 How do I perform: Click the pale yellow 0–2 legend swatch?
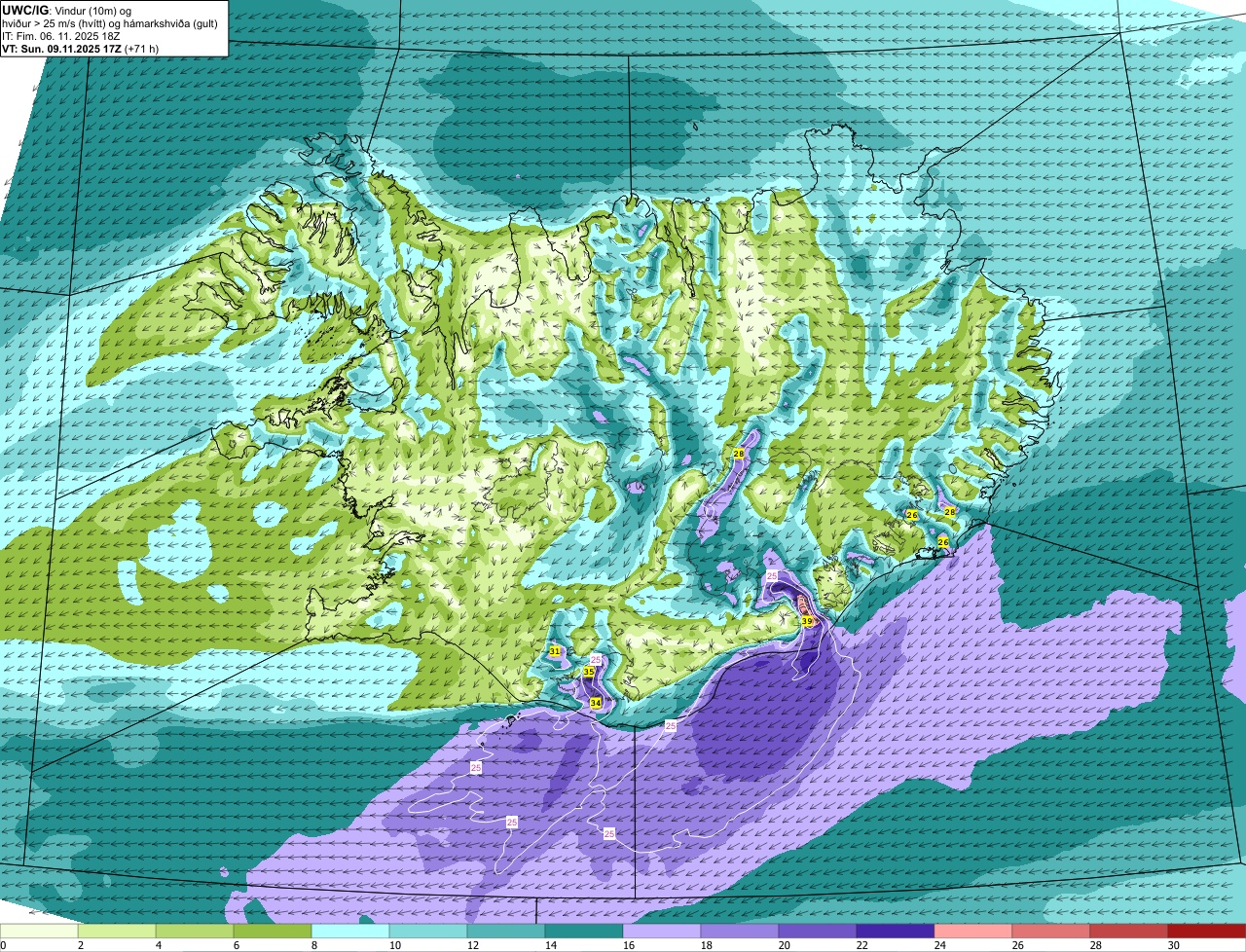(39, 932)
